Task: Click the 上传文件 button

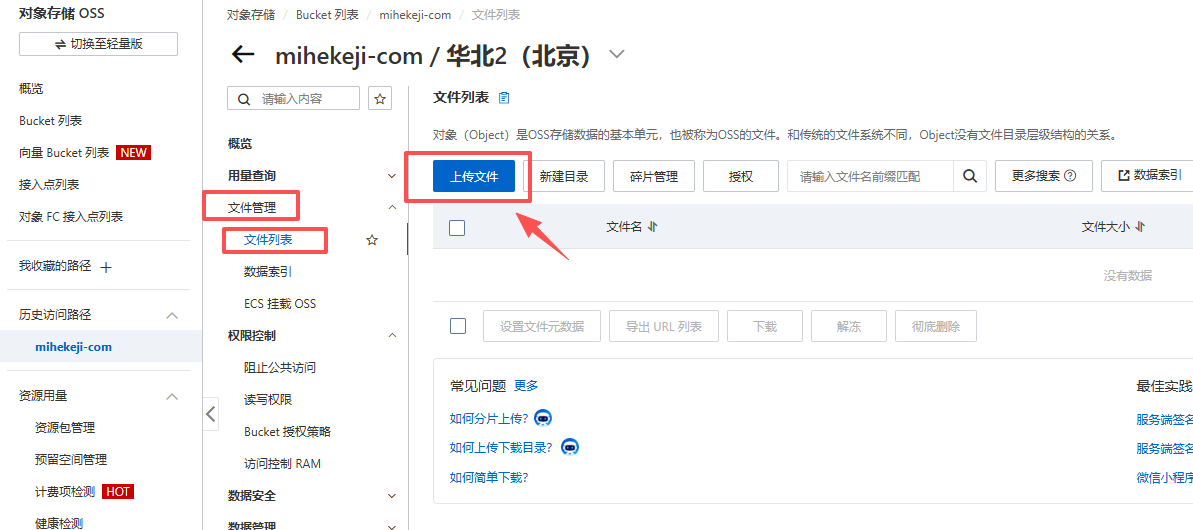Action: tap(474, 176)
